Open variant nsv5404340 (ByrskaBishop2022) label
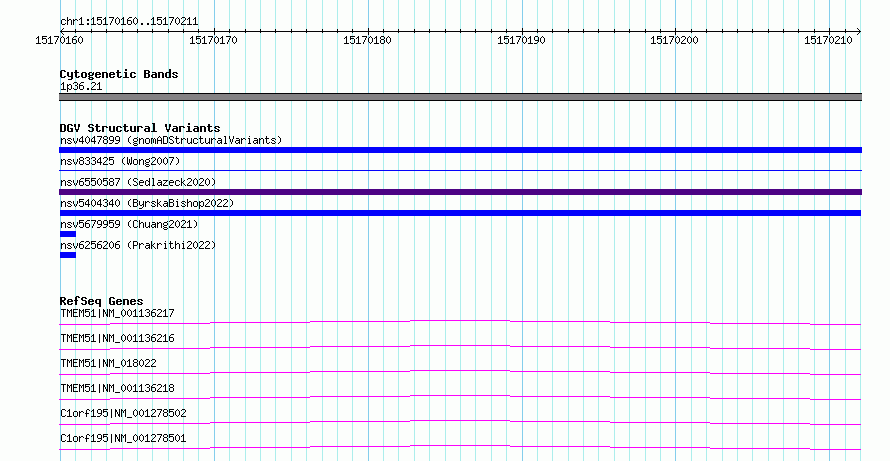890x461 pixels. [147, 203]
